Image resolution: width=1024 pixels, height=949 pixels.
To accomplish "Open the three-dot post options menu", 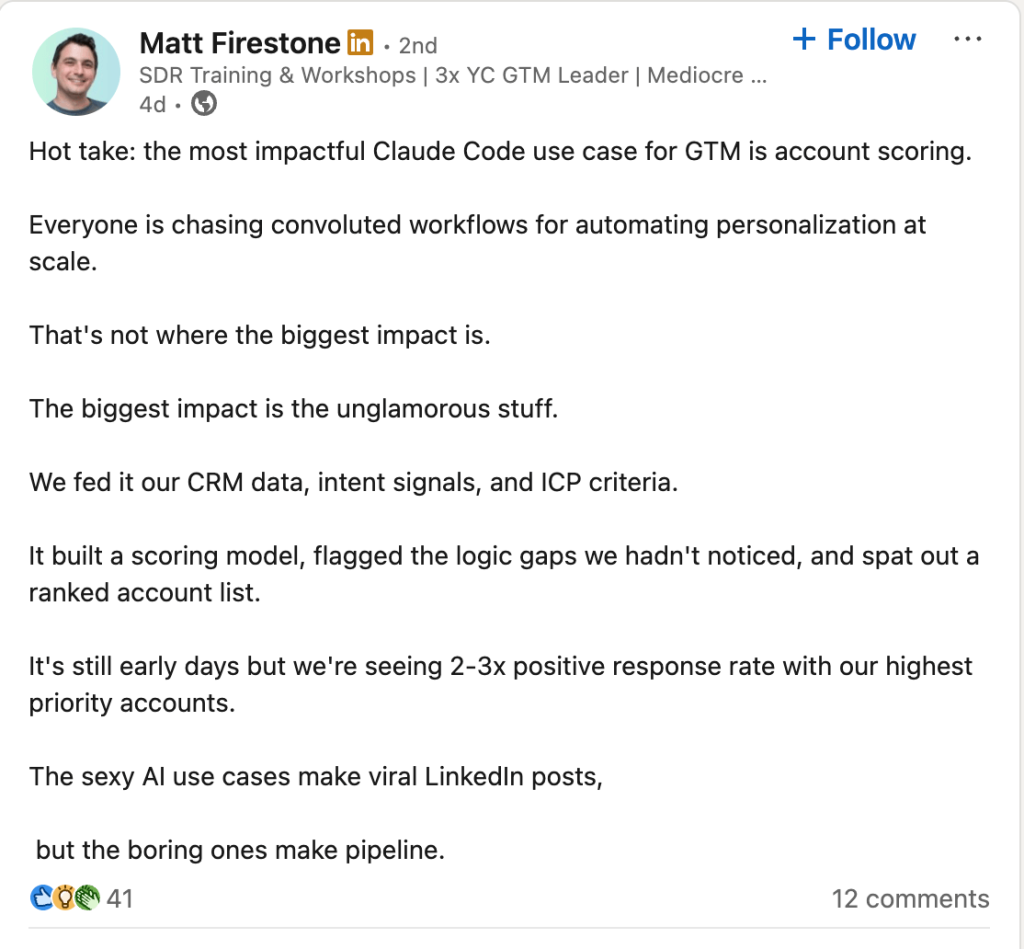I will pos(967,39).
